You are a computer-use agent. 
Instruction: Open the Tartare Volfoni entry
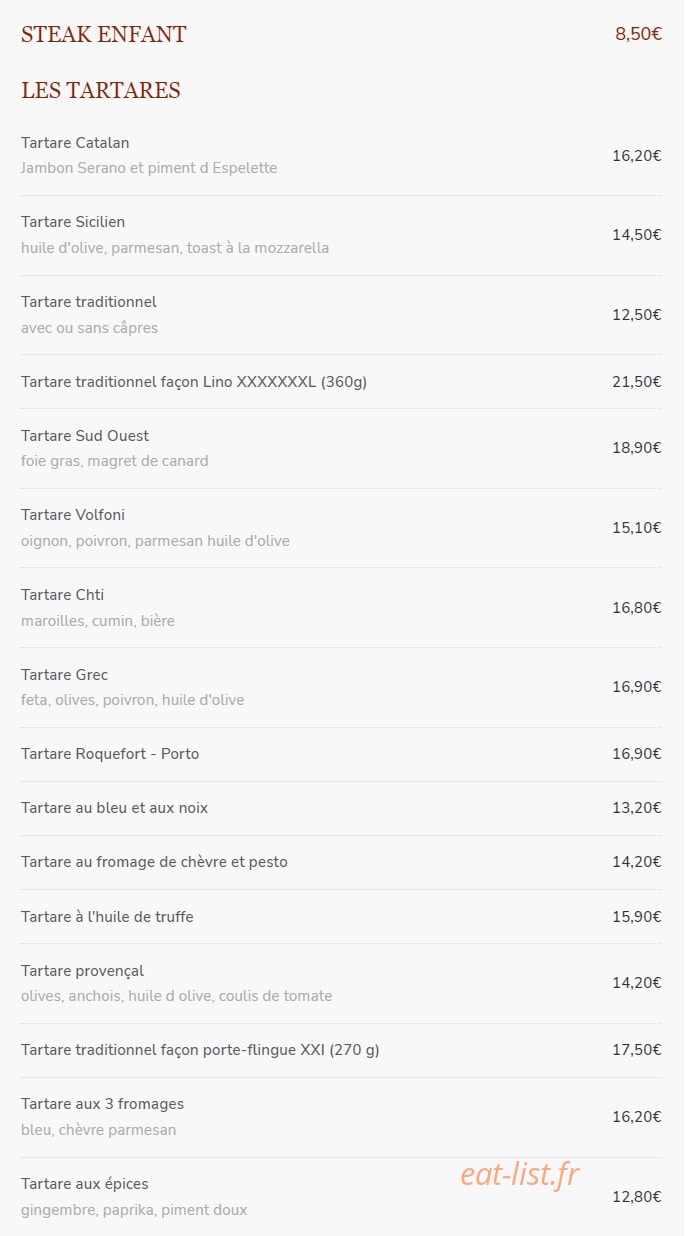pyautogui.click(x=341, y=528)
